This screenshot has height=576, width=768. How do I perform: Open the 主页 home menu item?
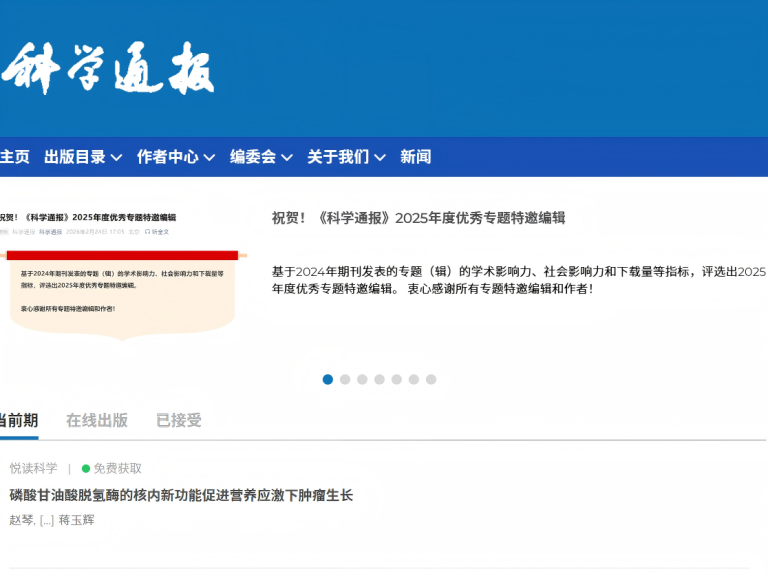point(15,157)
